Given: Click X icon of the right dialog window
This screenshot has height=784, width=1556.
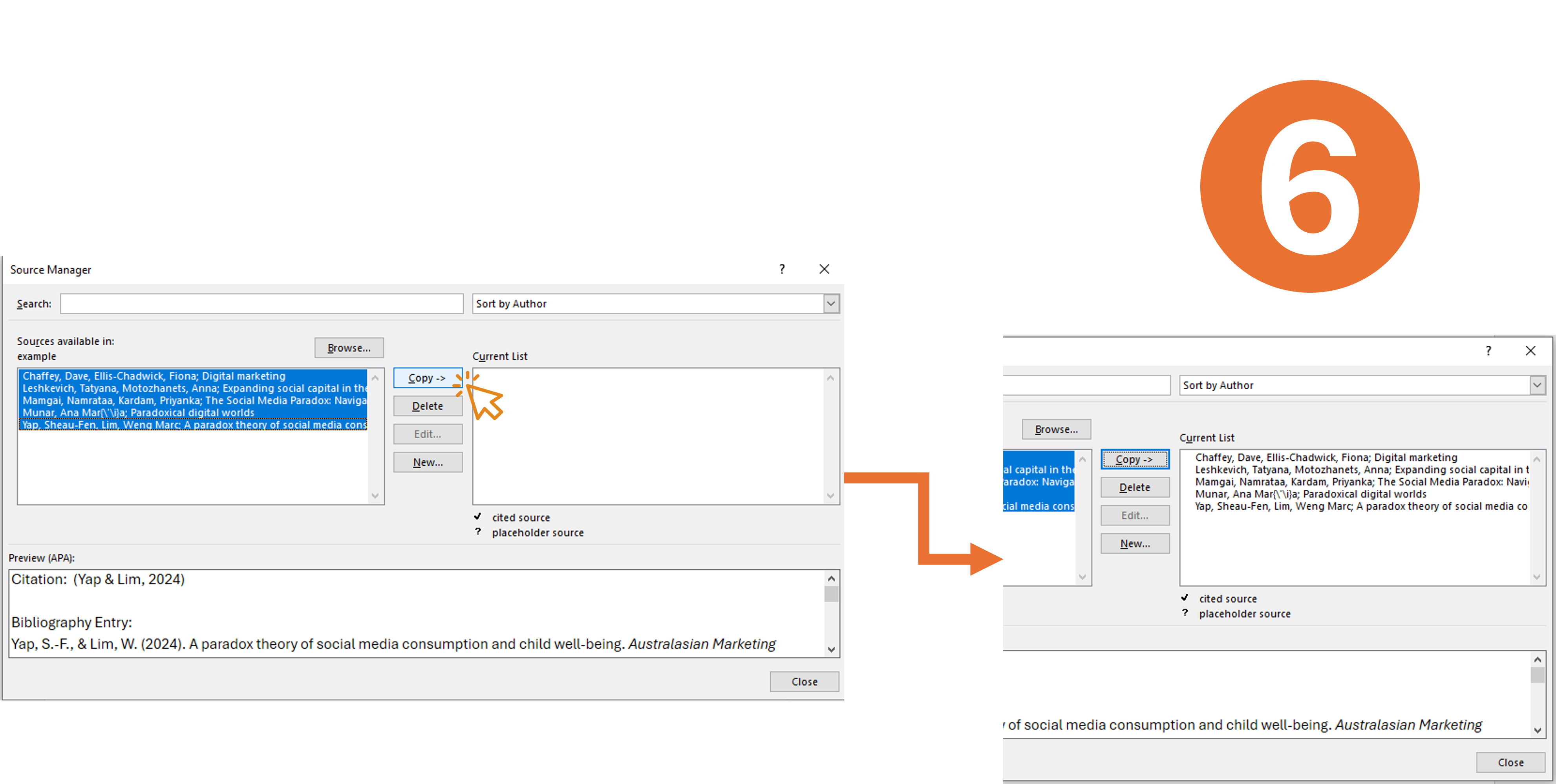Looking at the screenshot, I should pyautogui.click(x=1530, y=351).
